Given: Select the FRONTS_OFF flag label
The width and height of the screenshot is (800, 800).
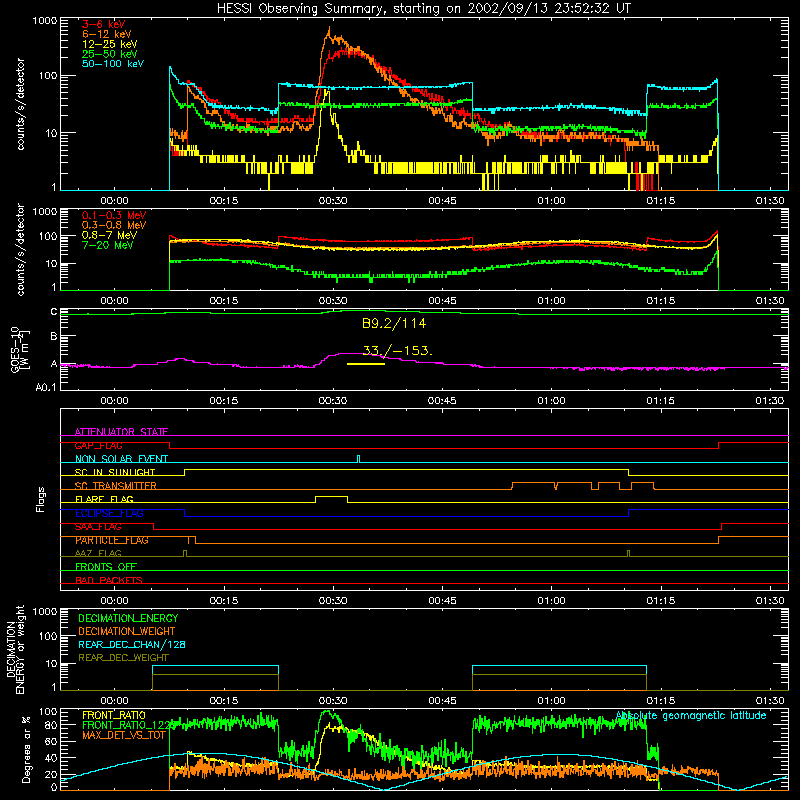Looking at the screenshot, I should (106, 567).
